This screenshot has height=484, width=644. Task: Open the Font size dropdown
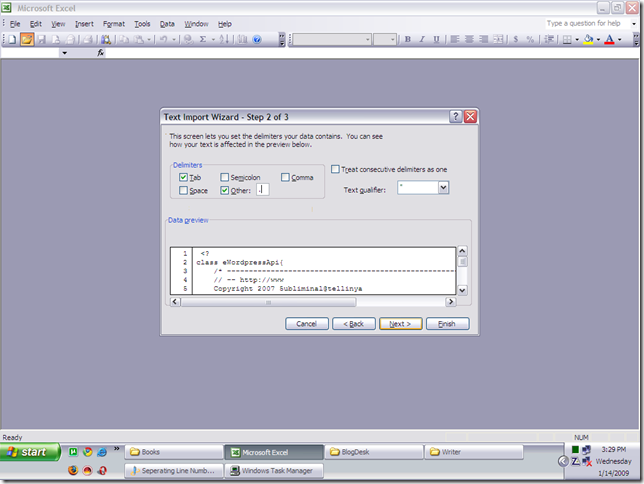(393, 39)
